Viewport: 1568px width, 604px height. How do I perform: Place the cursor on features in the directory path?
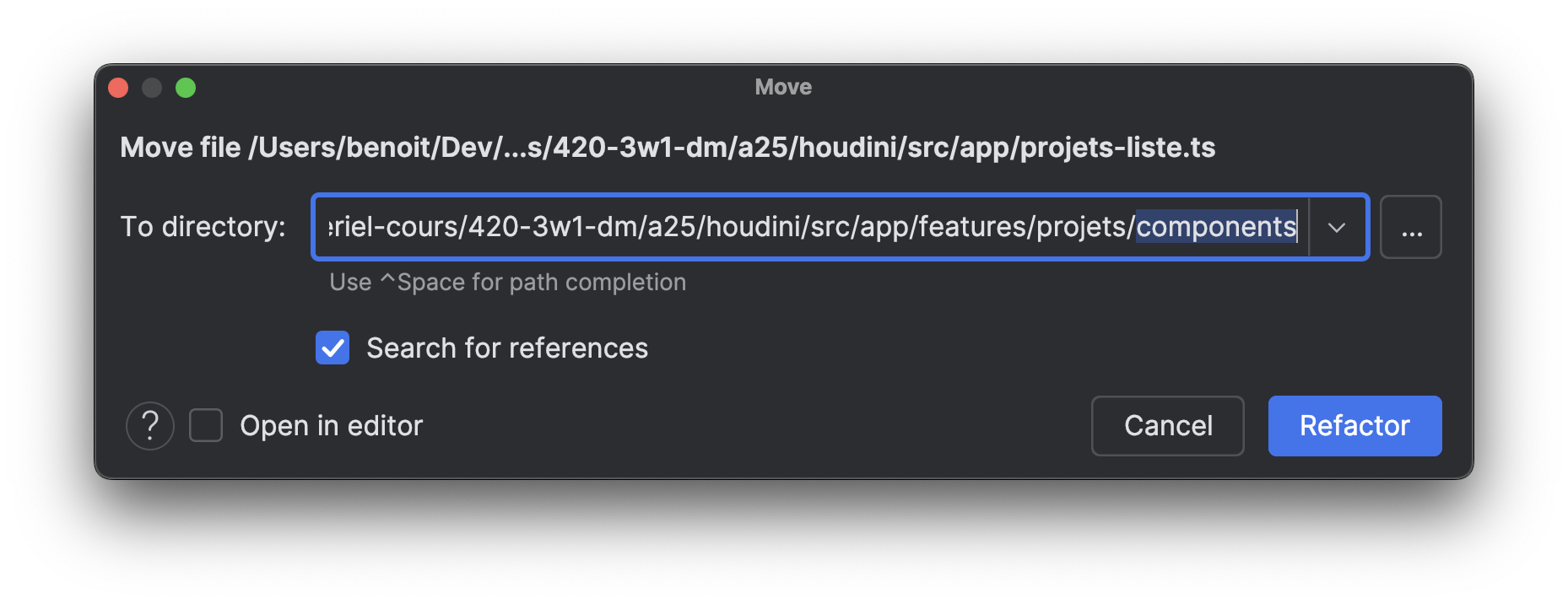click(972, 227)
